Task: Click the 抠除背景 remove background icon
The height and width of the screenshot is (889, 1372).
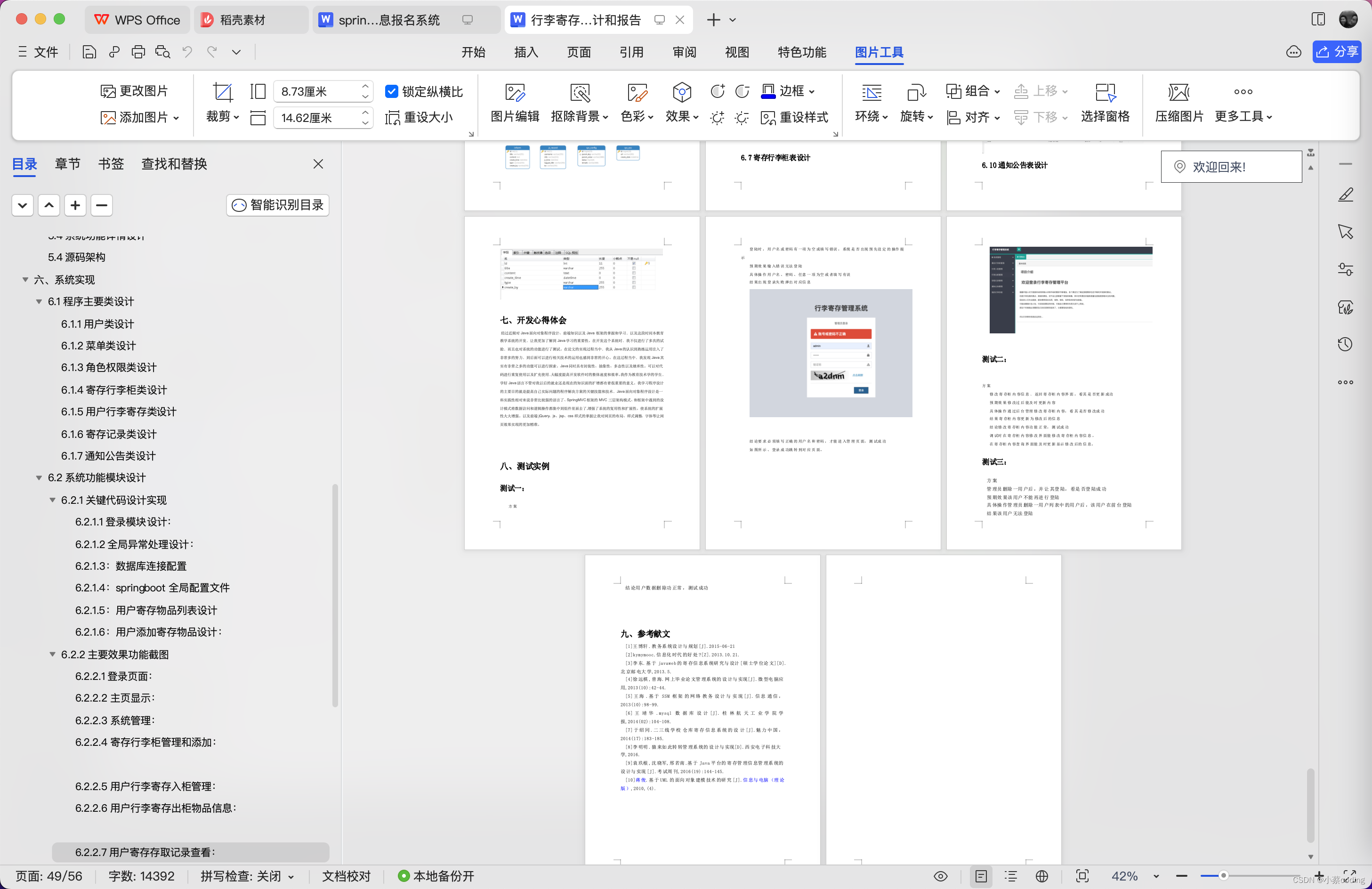Action: point(579,92)
